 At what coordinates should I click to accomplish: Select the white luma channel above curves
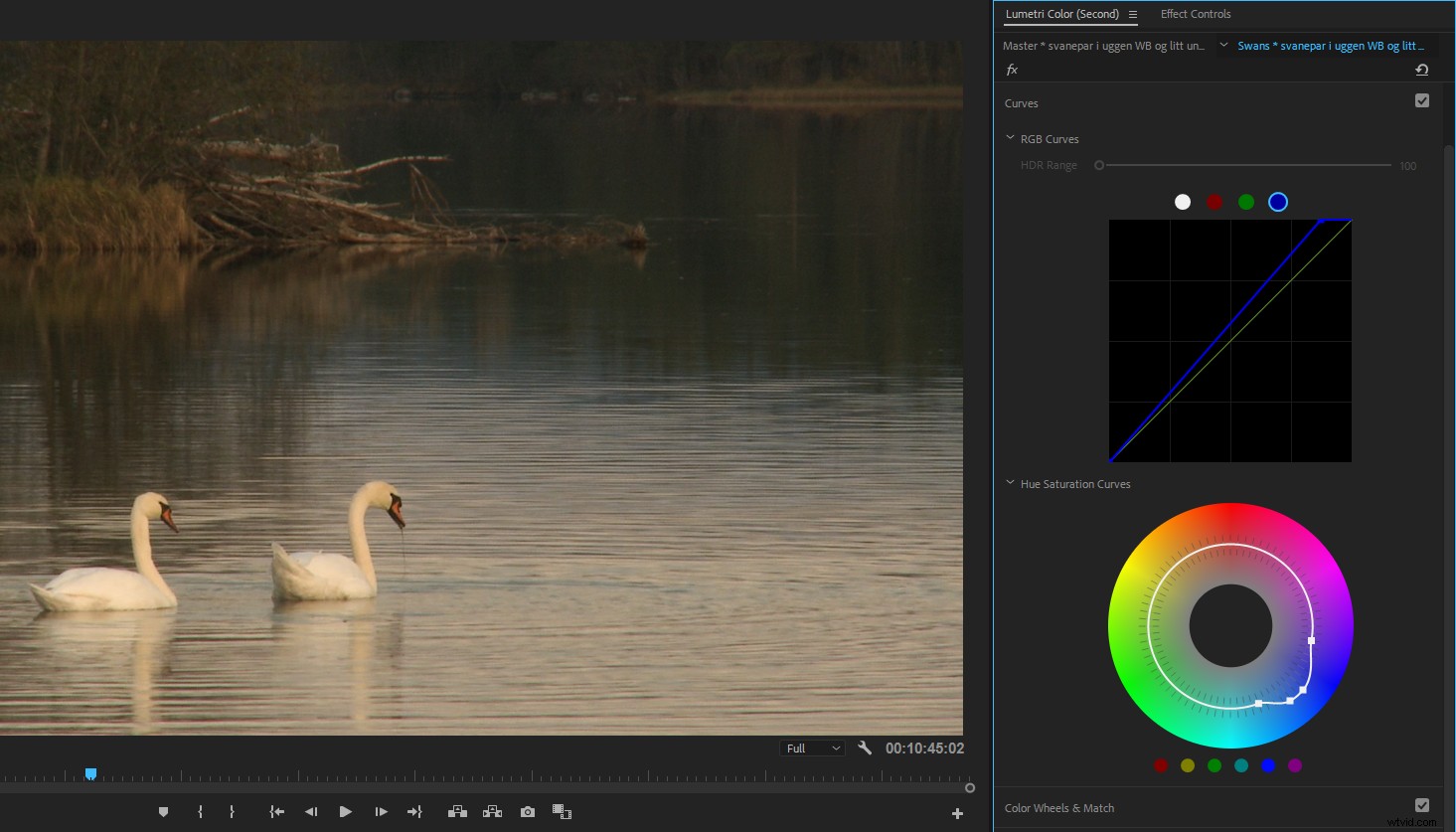click(1183, 202)
